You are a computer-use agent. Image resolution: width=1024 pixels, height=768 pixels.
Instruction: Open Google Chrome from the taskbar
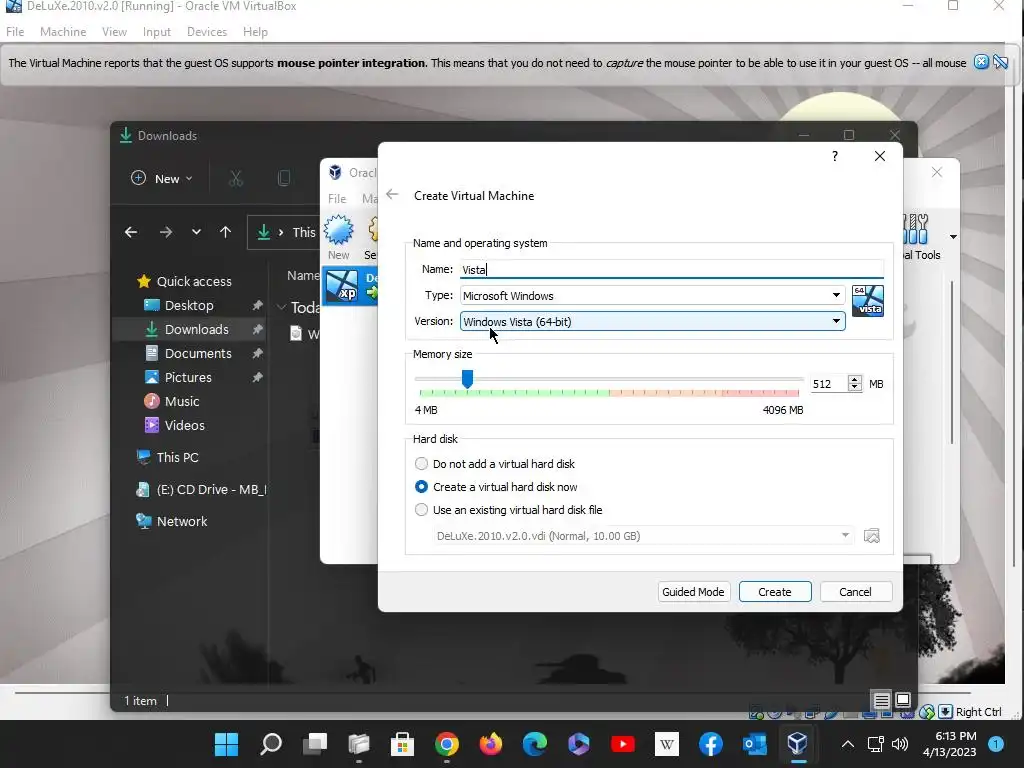pos(447,744)
